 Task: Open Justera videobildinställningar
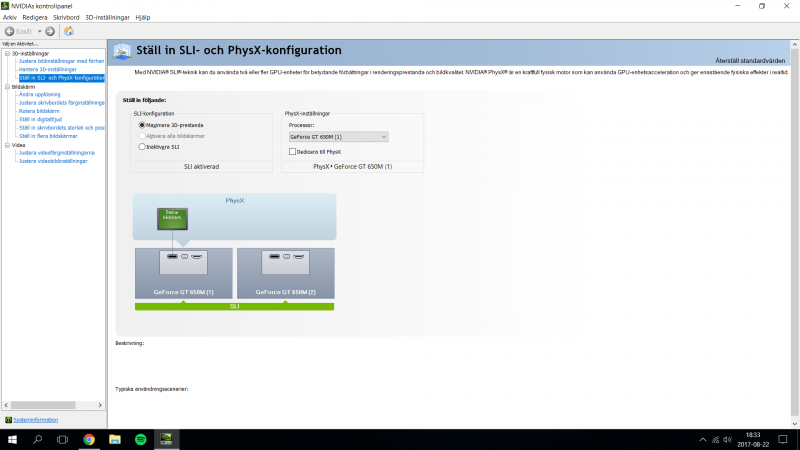click(53, 161)
